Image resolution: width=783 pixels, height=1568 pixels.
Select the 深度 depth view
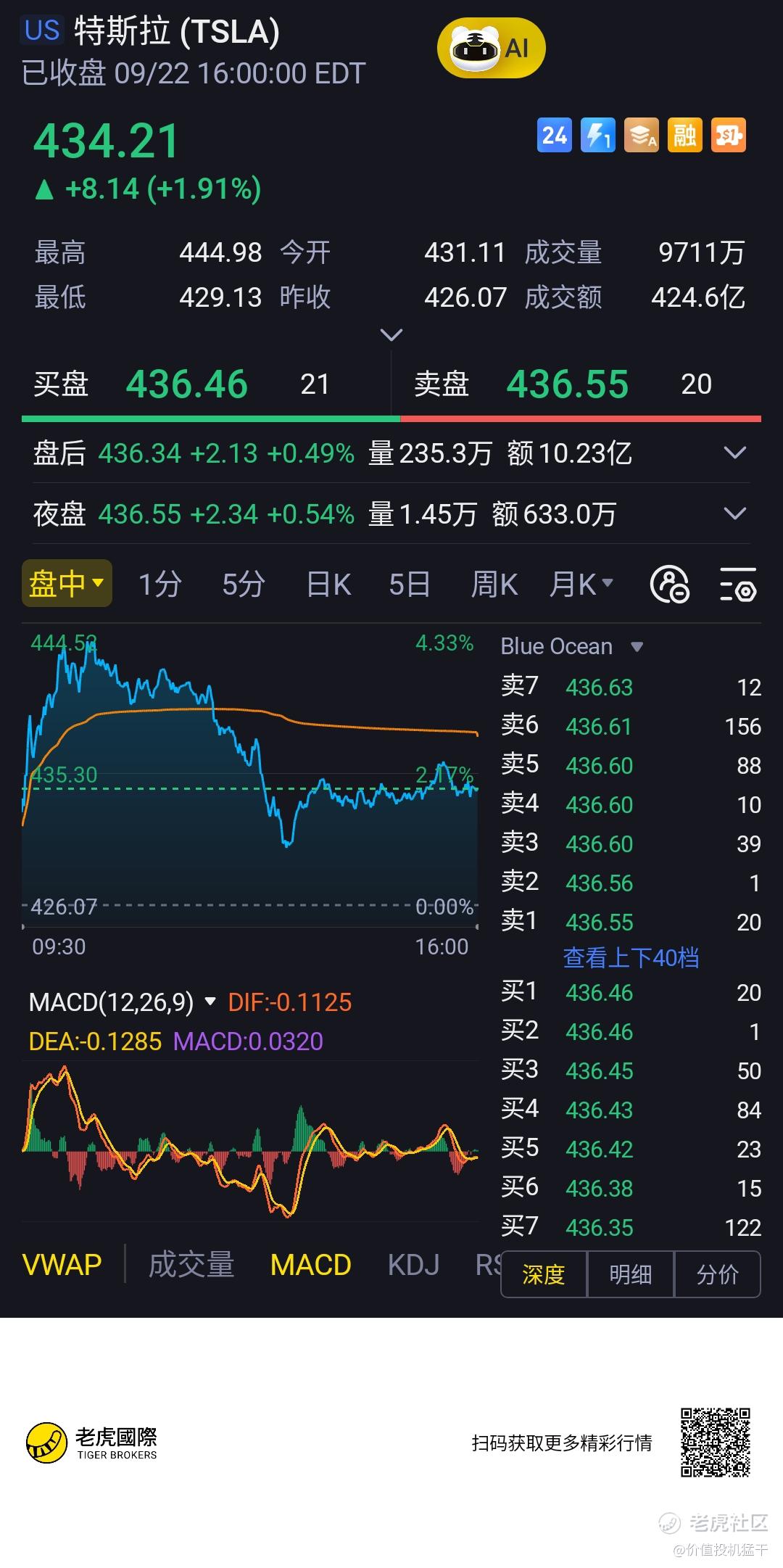544,1274
